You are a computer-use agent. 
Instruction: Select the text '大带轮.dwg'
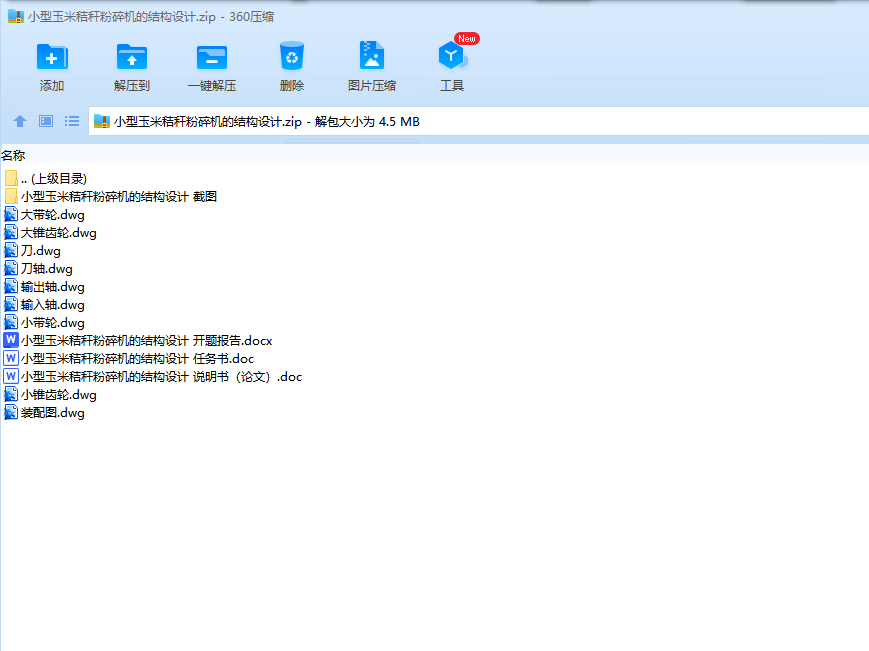click(x=53, y=214)
